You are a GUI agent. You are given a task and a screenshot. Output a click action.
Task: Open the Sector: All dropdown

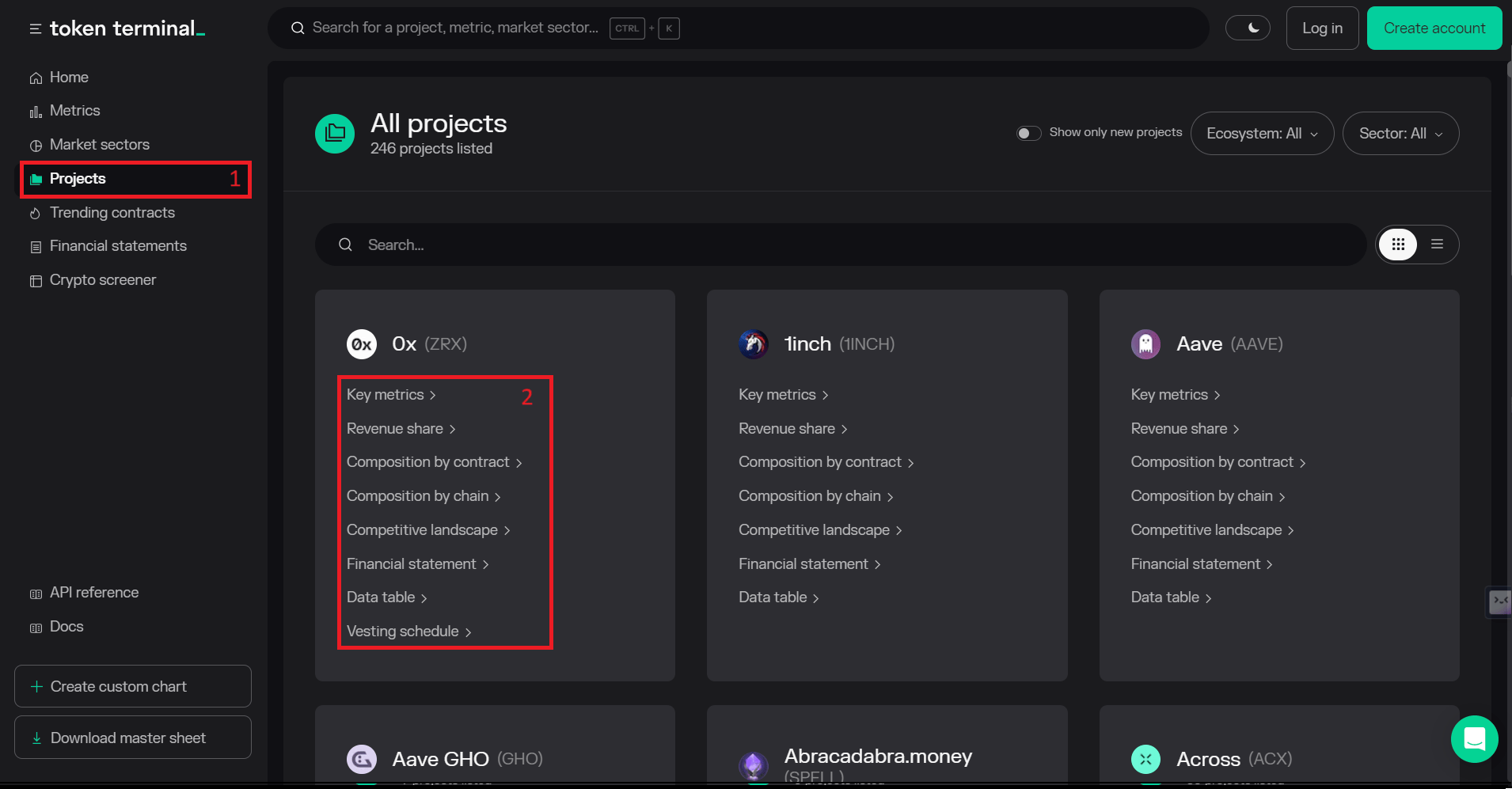[x=1400, y=134]
